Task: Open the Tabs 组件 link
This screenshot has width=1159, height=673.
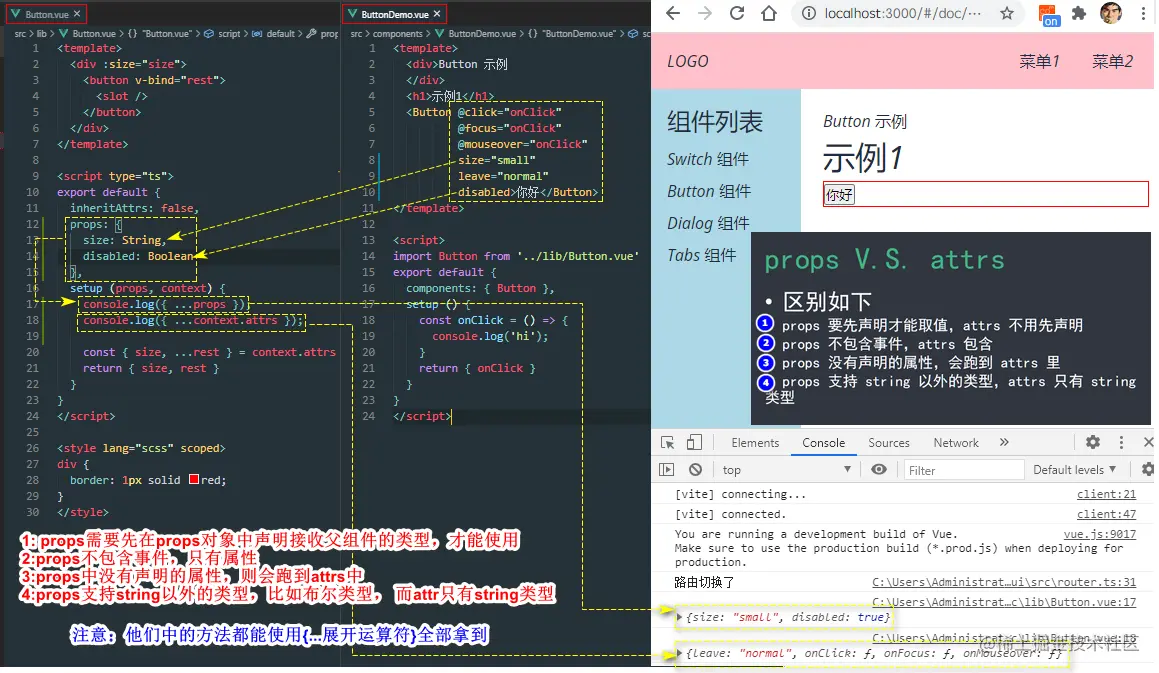Action: pos(701,255)
